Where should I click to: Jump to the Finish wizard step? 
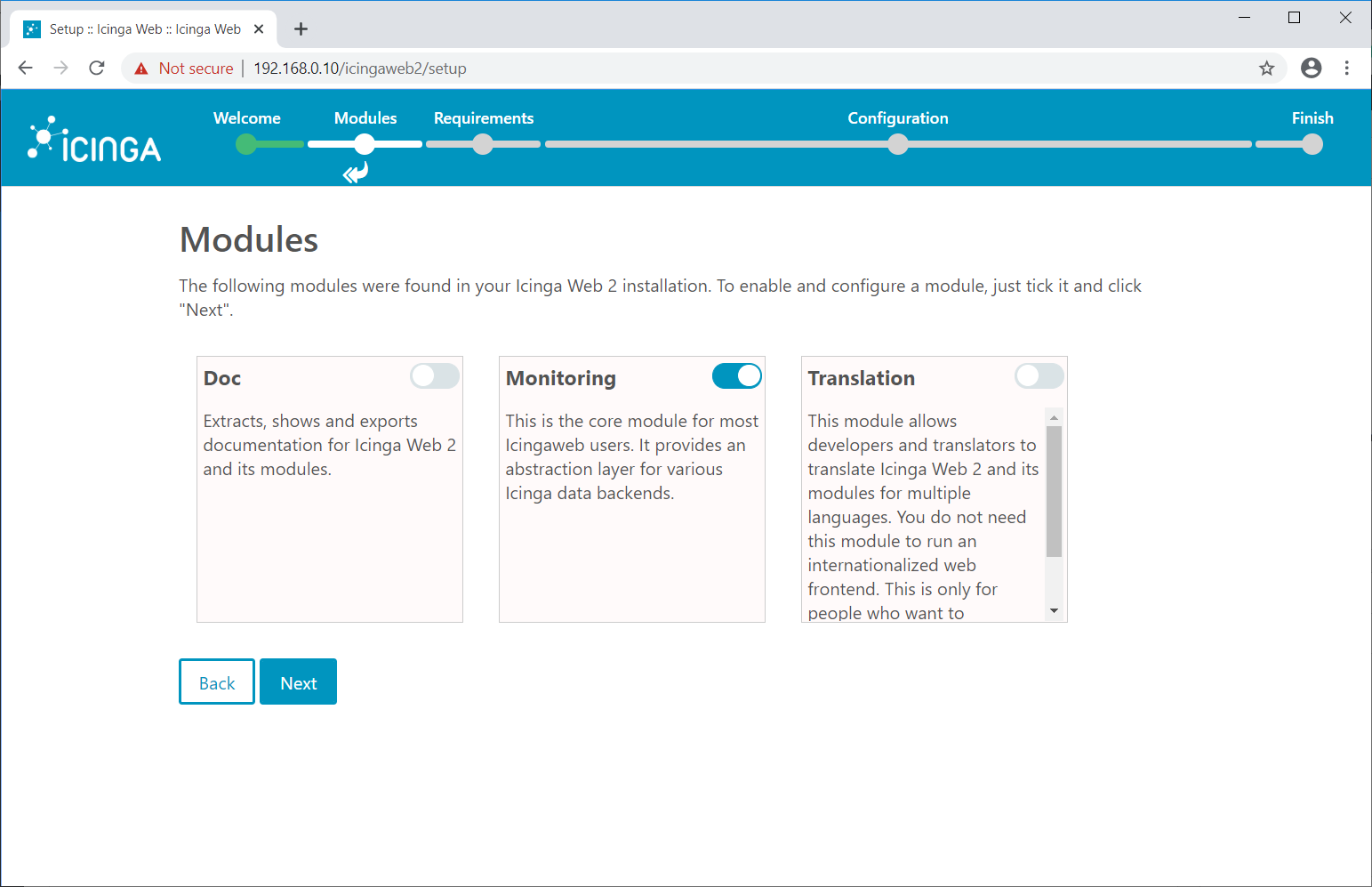(1312, 118)
